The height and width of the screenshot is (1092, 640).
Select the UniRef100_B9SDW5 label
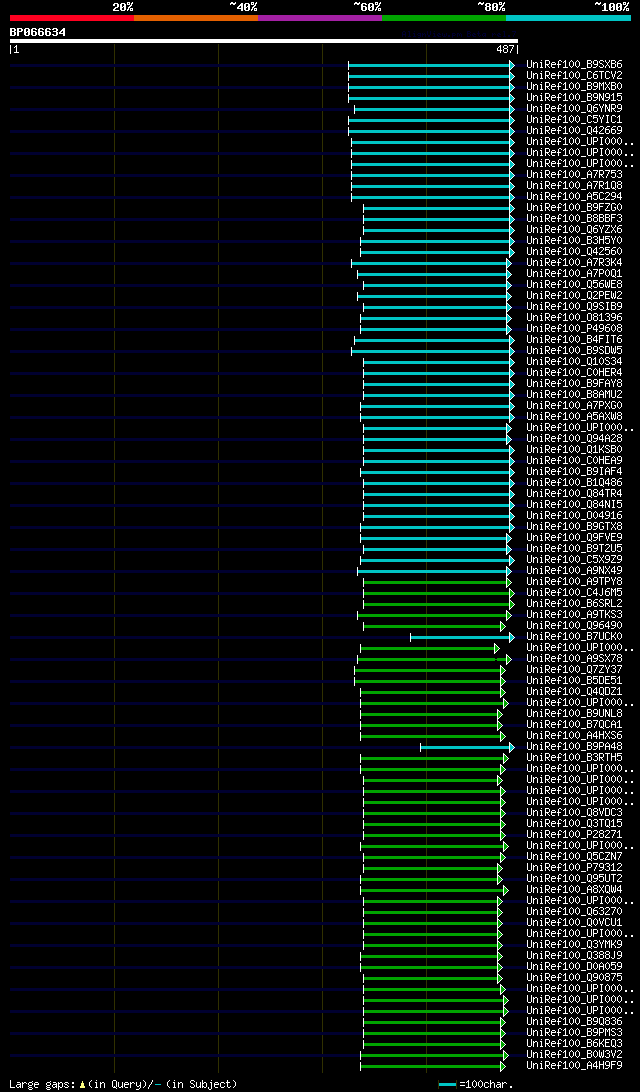point(575,350)
